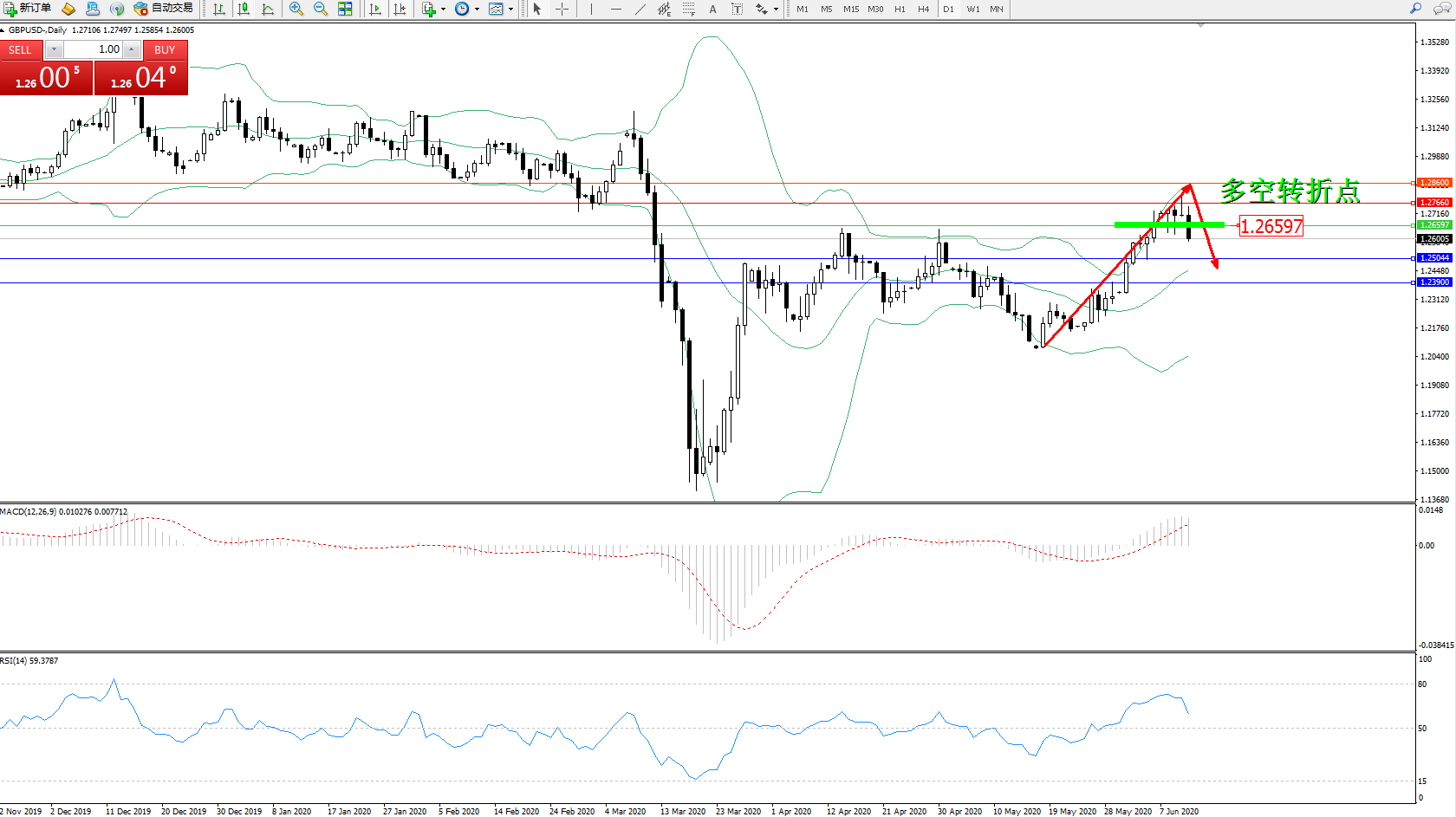This screenshot has width=1456, height=817.
Task: Click the New Order (新订单) button
Action: (28, 9)
